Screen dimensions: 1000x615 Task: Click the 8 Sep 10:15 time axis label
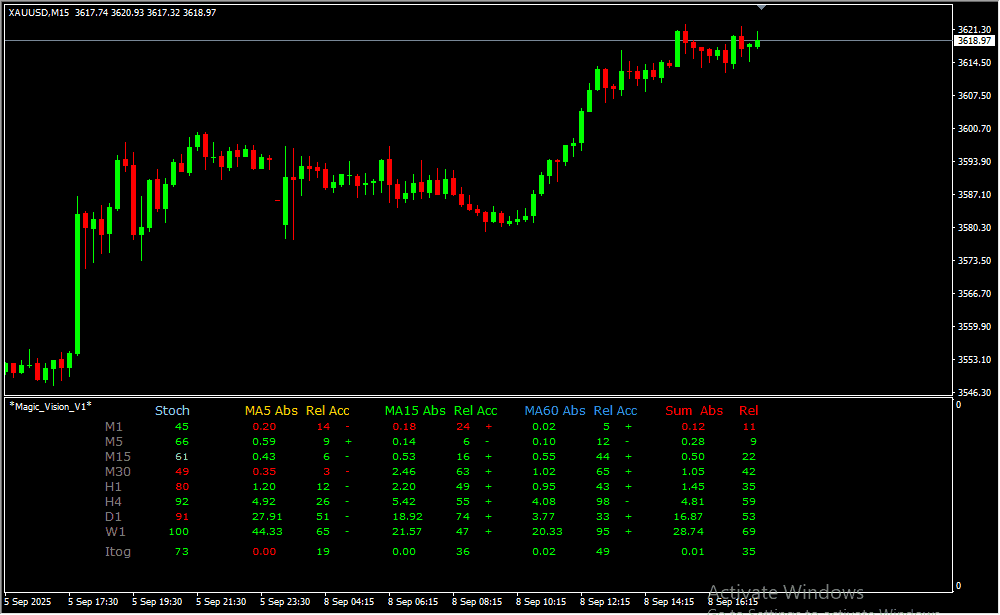pos(540,602)
